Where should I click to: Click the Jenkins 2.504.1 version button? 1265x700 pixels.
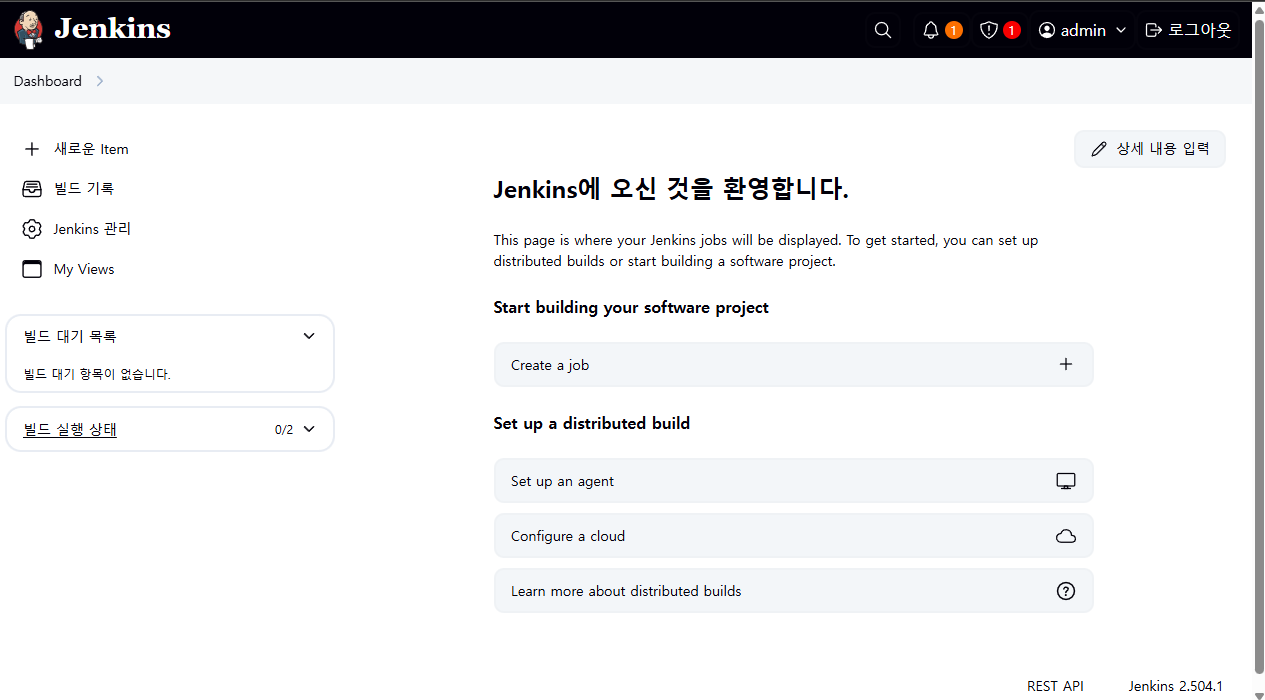coord(1176,686)
